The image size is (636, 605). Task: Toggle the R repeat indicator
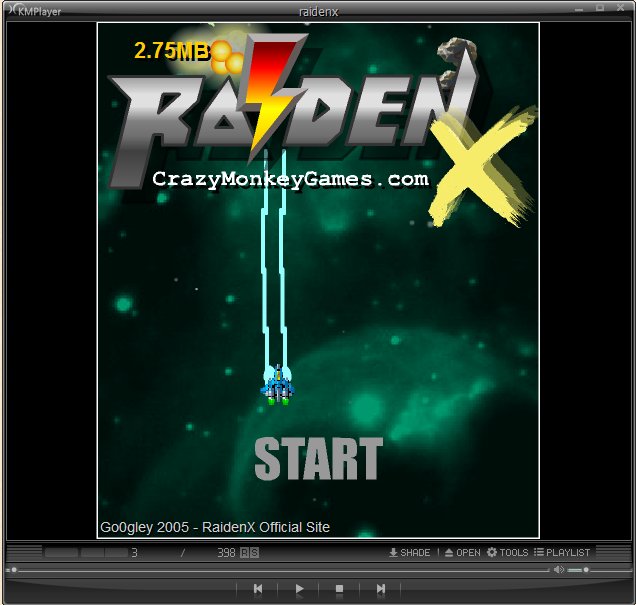(x=245, y=553)
